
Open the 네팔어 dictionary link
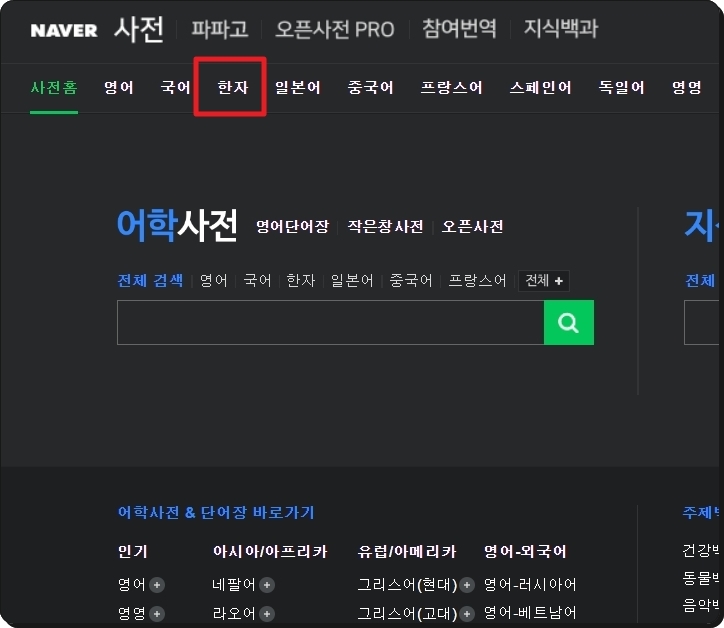pos(234,585)
